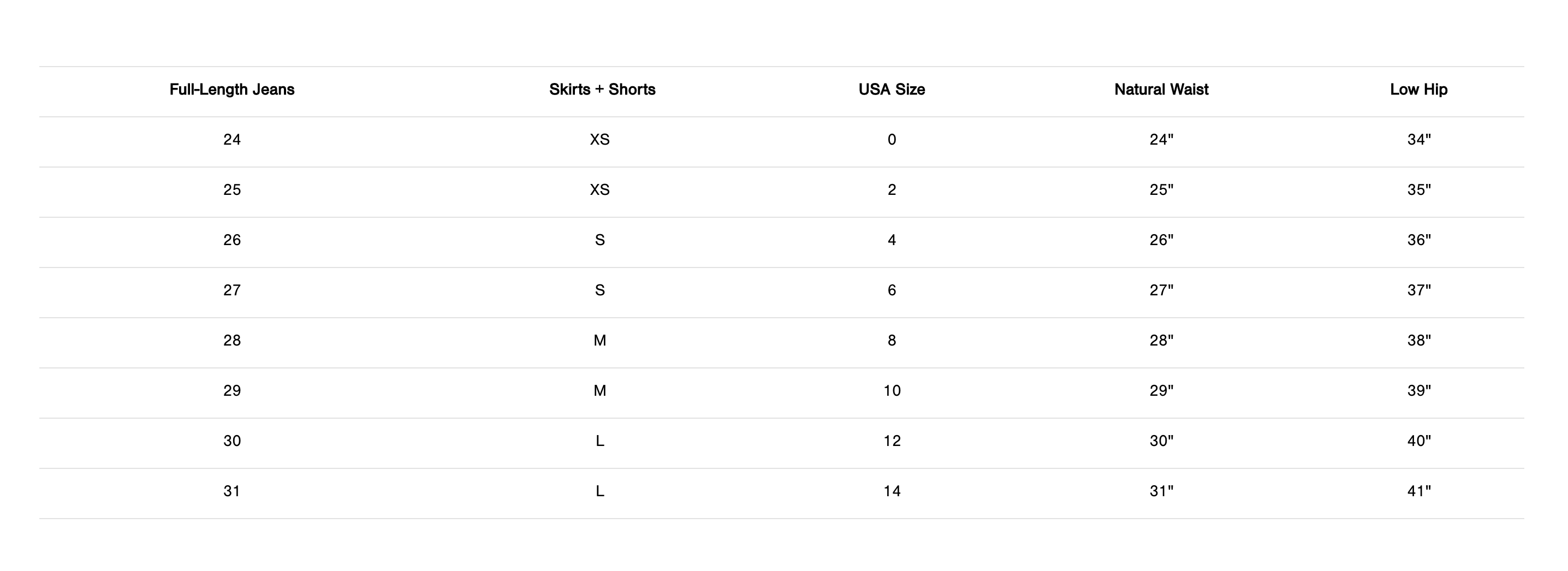Screen dimensions: 1568x571
Task: Click the S entry in the size 26 row
Action: tap(599, 240)
